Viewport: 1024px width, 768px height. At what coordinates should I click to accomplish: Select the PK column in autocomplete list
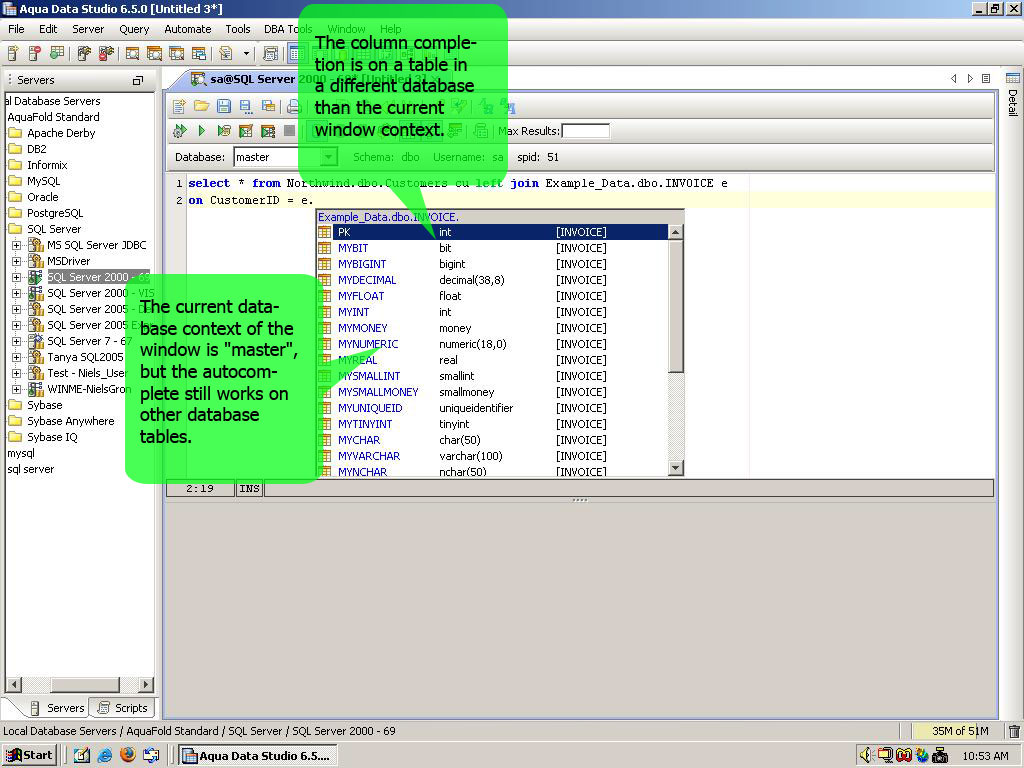pyautogui.click(x=492, y=232)
